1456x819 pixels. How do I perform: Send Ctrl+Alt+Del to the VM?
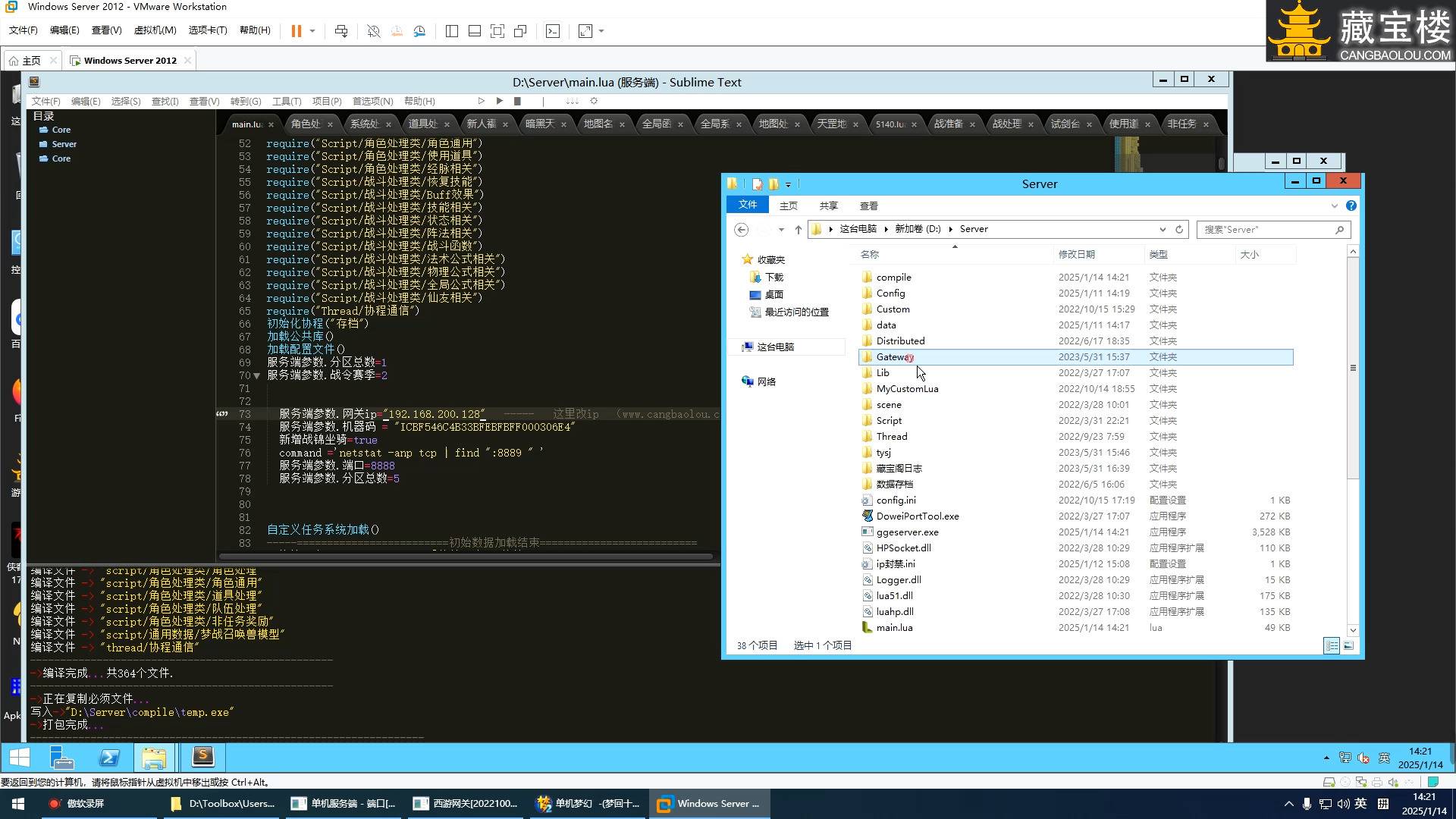(x=341, y=31)
